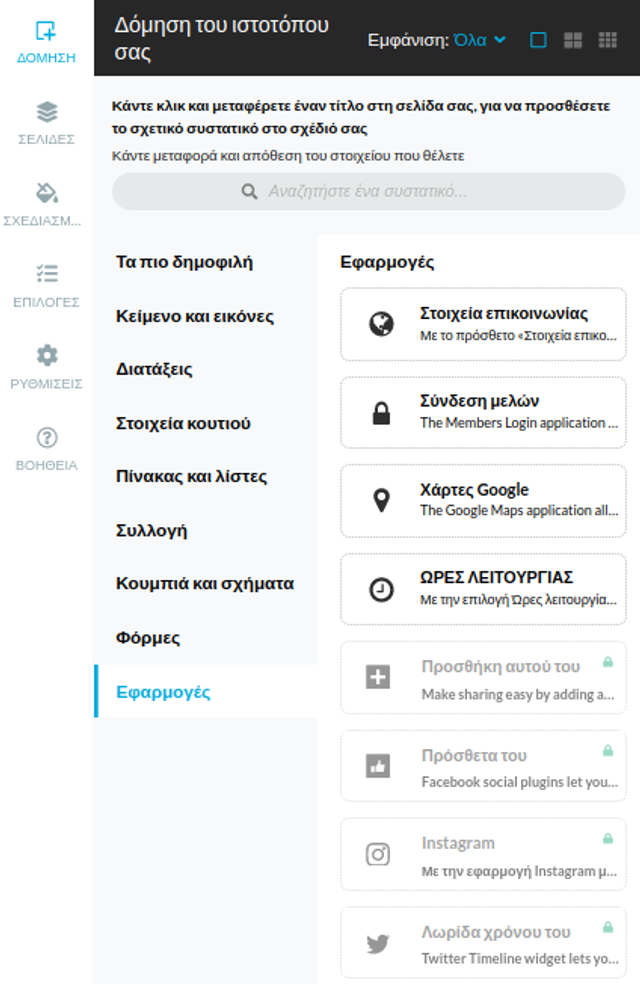Click the map pin icon of Χάρτες Google
This screenshot has height=984, width=640.
381,500
